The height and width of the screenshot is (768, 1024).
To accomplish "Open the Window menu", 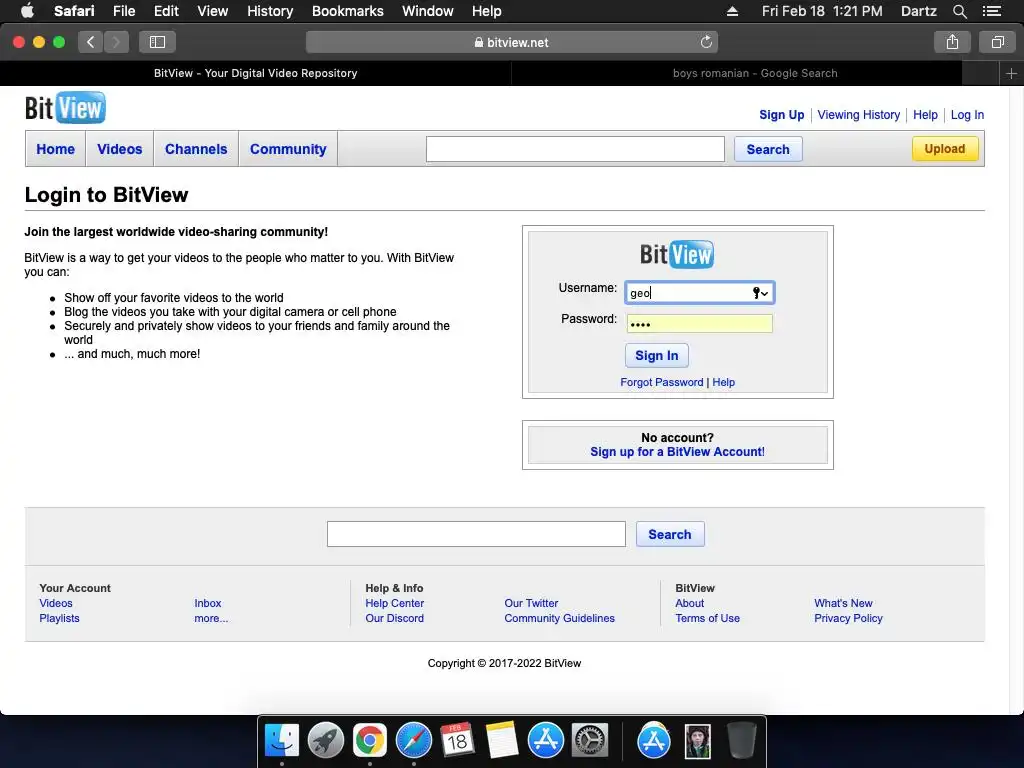I will [x=428, y=11].
